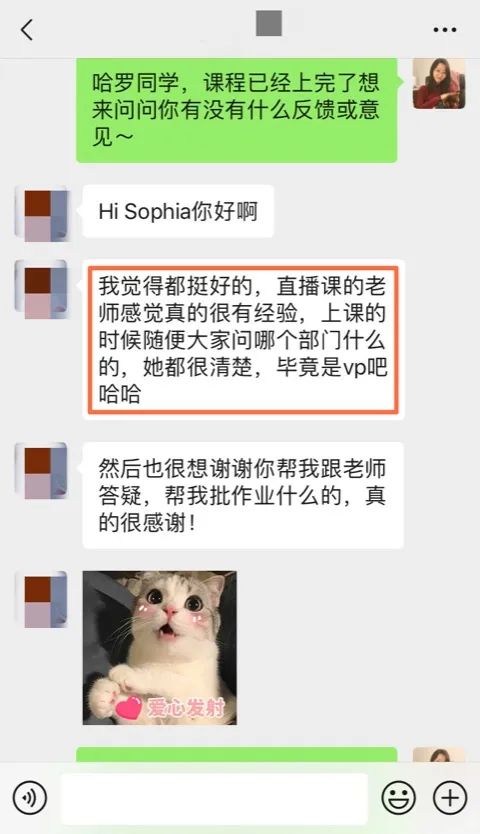Tap the partially visible sender avatar at bottom right
The height and width of the screenshot is (834, 480).
(439, 754)
